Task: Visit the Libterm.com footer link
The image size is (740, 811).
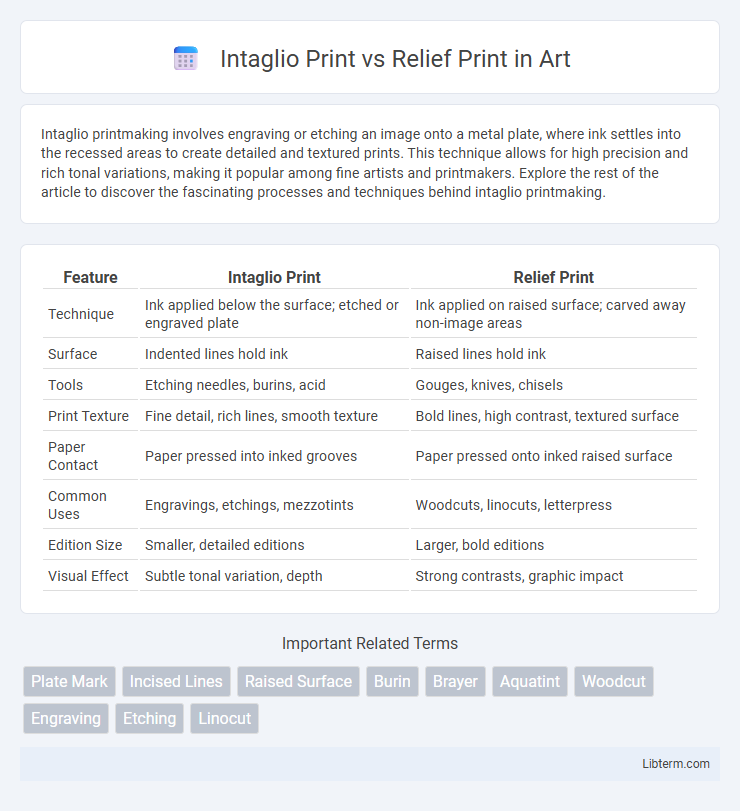Action: coord(676,763)
